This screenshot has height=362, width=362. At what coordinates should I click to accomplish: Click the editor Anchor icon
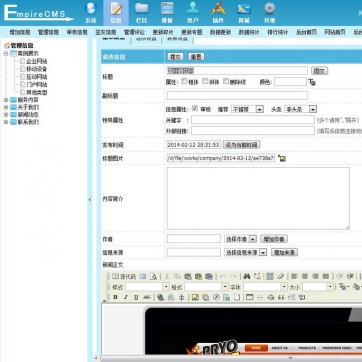(182, 297)
